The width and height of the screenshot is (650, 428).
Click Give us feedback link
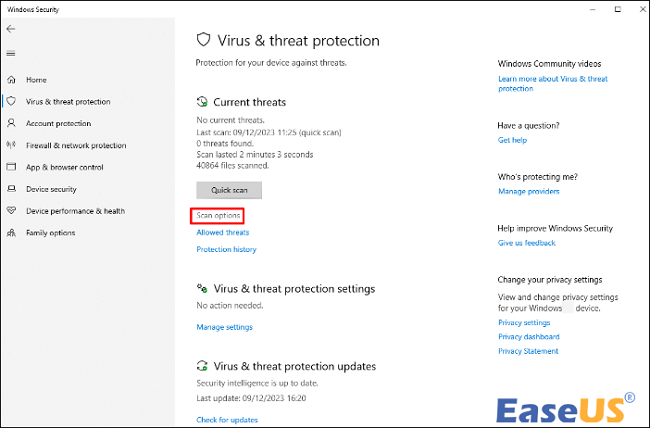[x=527, y=243]
